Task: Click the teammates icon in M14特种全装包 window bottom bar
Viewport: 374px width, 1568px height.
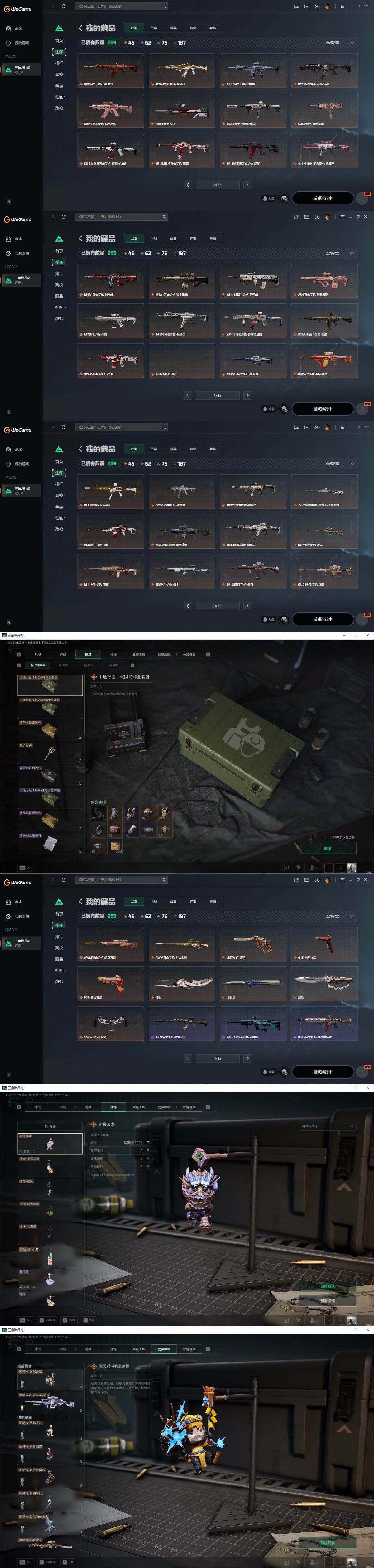Action: tap(313, 867)
